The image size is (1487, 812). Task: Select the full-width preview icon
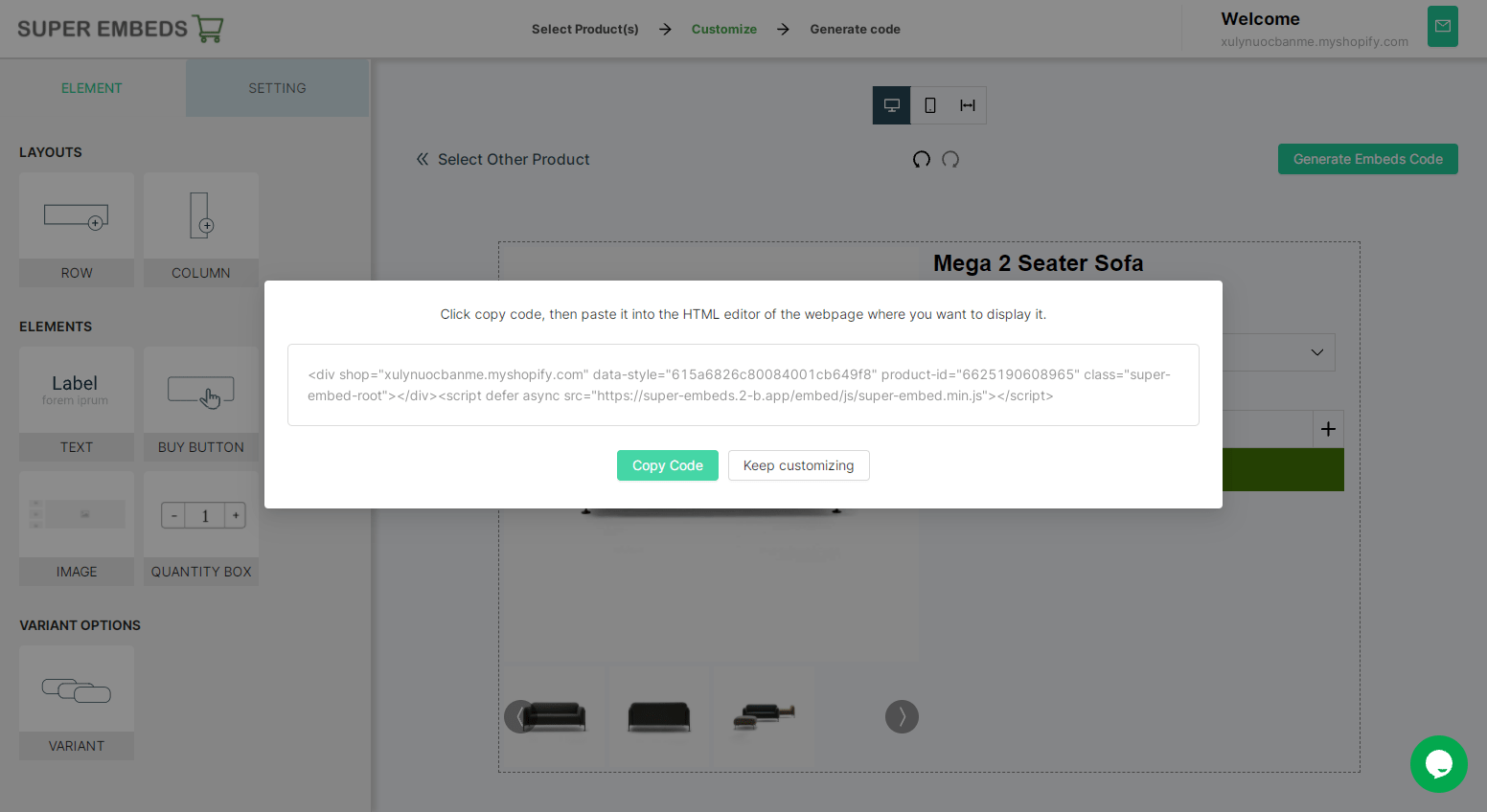[968, 105]
